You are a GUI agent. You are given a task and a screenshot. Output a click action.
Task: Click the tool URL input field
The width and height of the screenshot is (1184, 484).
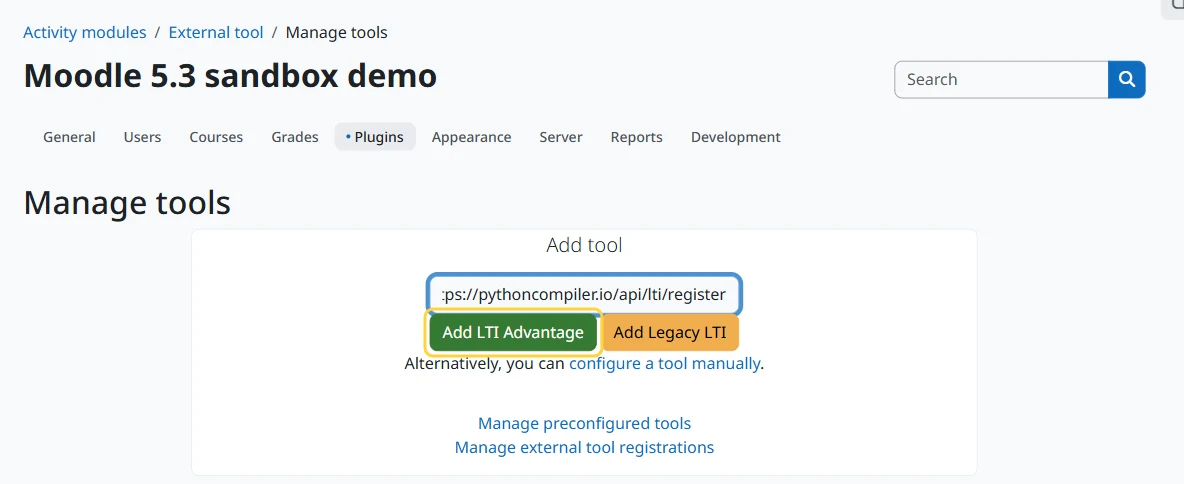(584, 294)
